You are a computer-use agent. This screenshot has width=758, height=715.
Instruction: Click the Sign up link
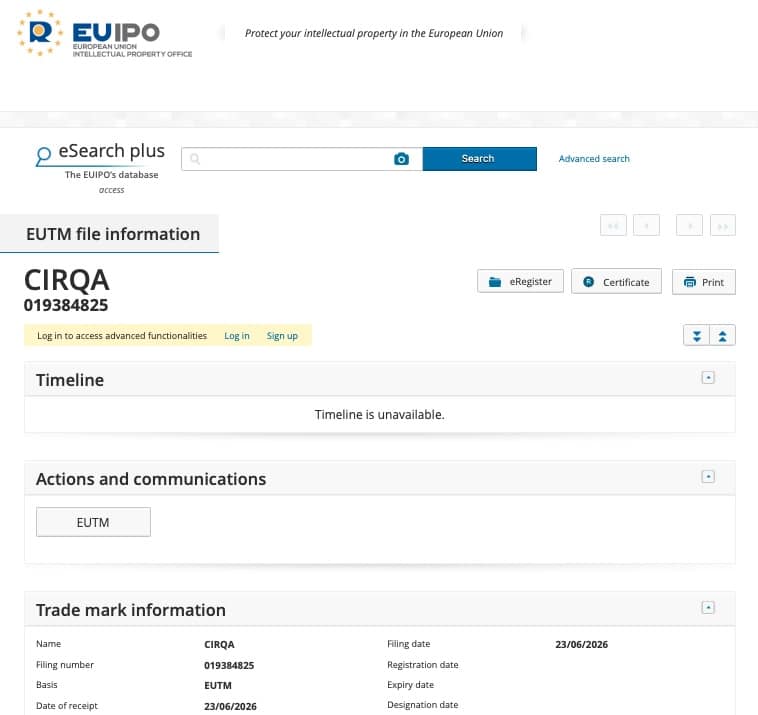(282, 336)
